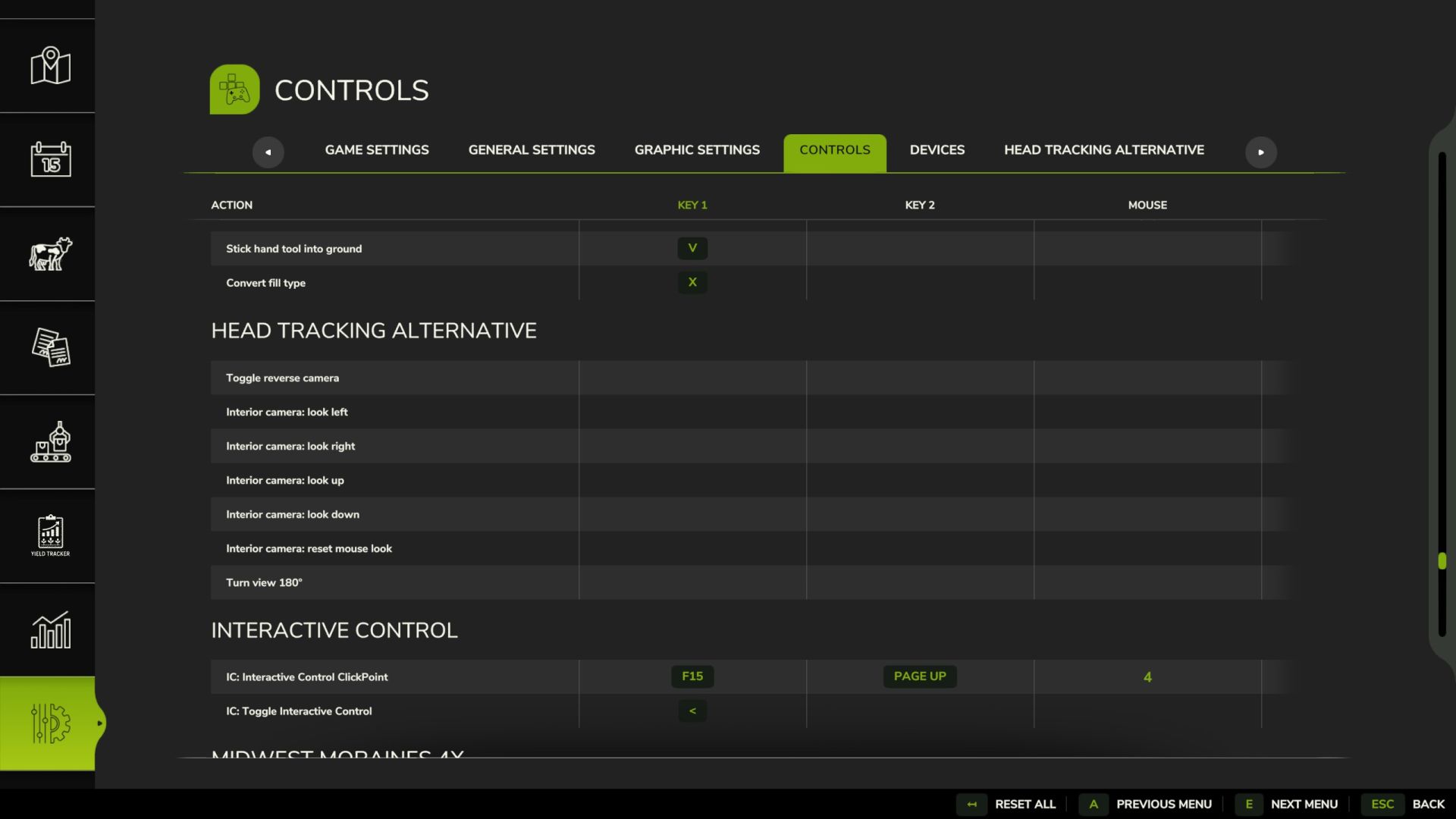Image resolution: width=1456 pixels, height=819 pixels.
Task: Open the calendar icon in sidebar
Action: tap(50, 159)
